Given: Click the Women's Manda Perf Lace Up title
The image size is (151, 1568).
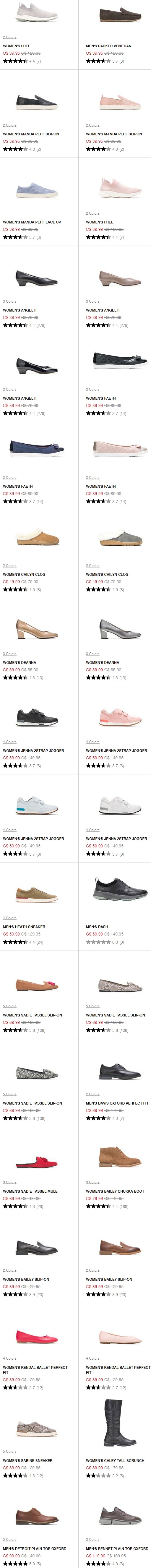Looking at the screenshot, I should 32,222.
